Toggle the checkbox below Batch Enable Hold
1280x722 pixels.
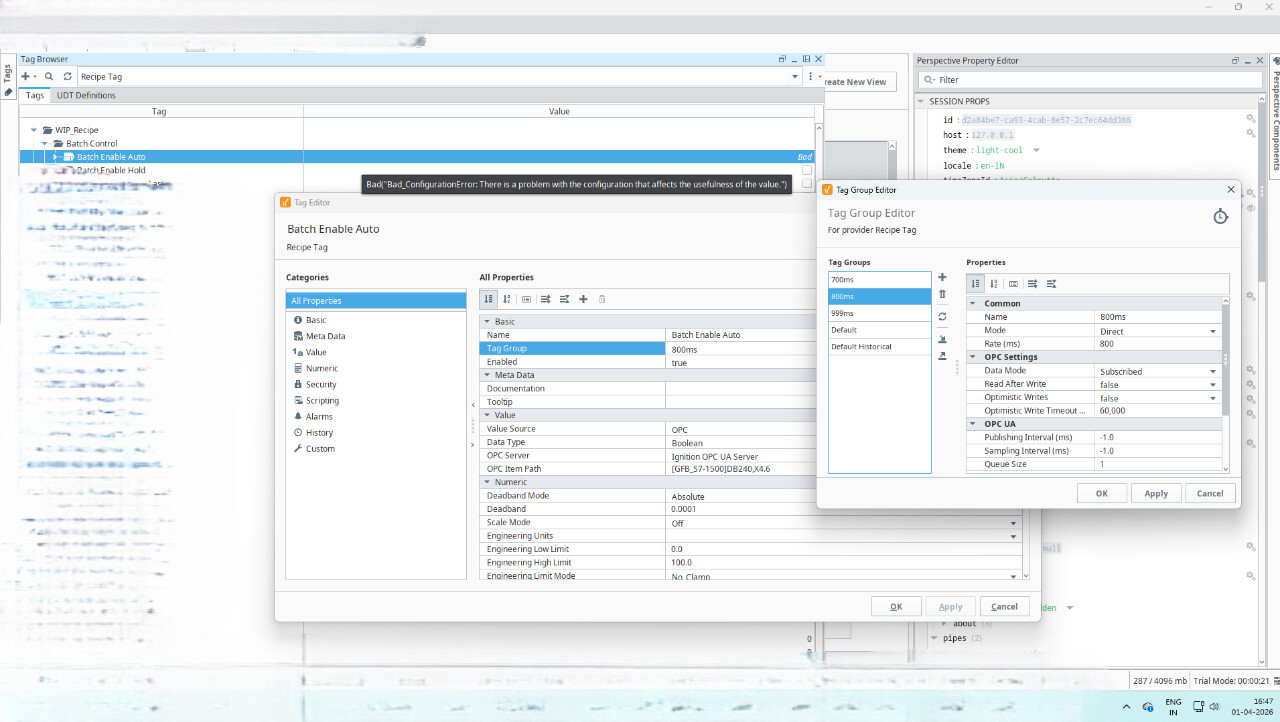(807, 184)
